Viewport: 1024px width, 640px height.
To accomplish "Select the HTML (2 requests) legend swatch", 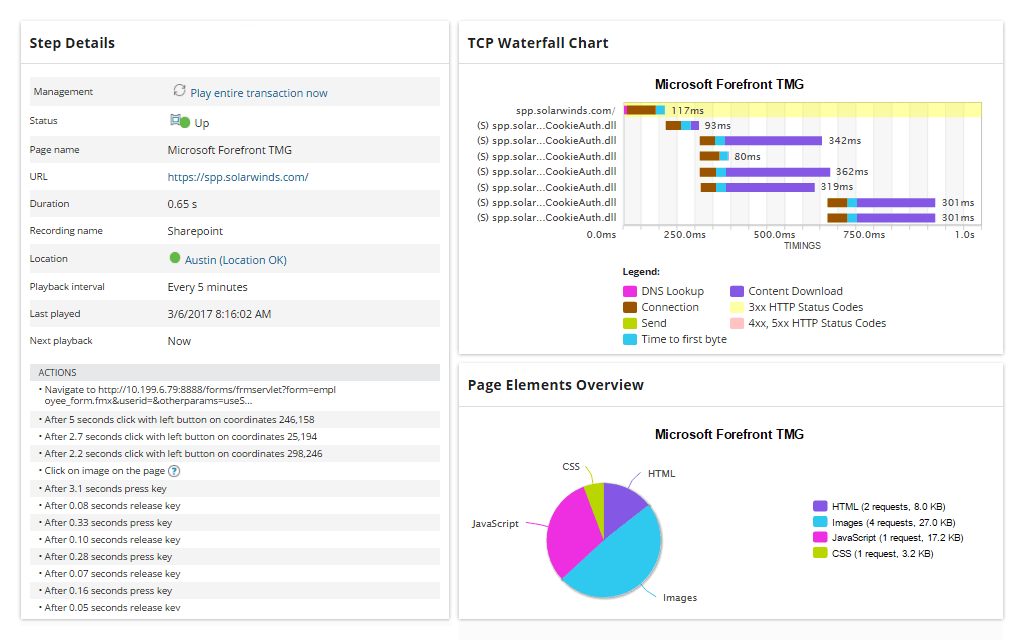I will pos(820,507).
